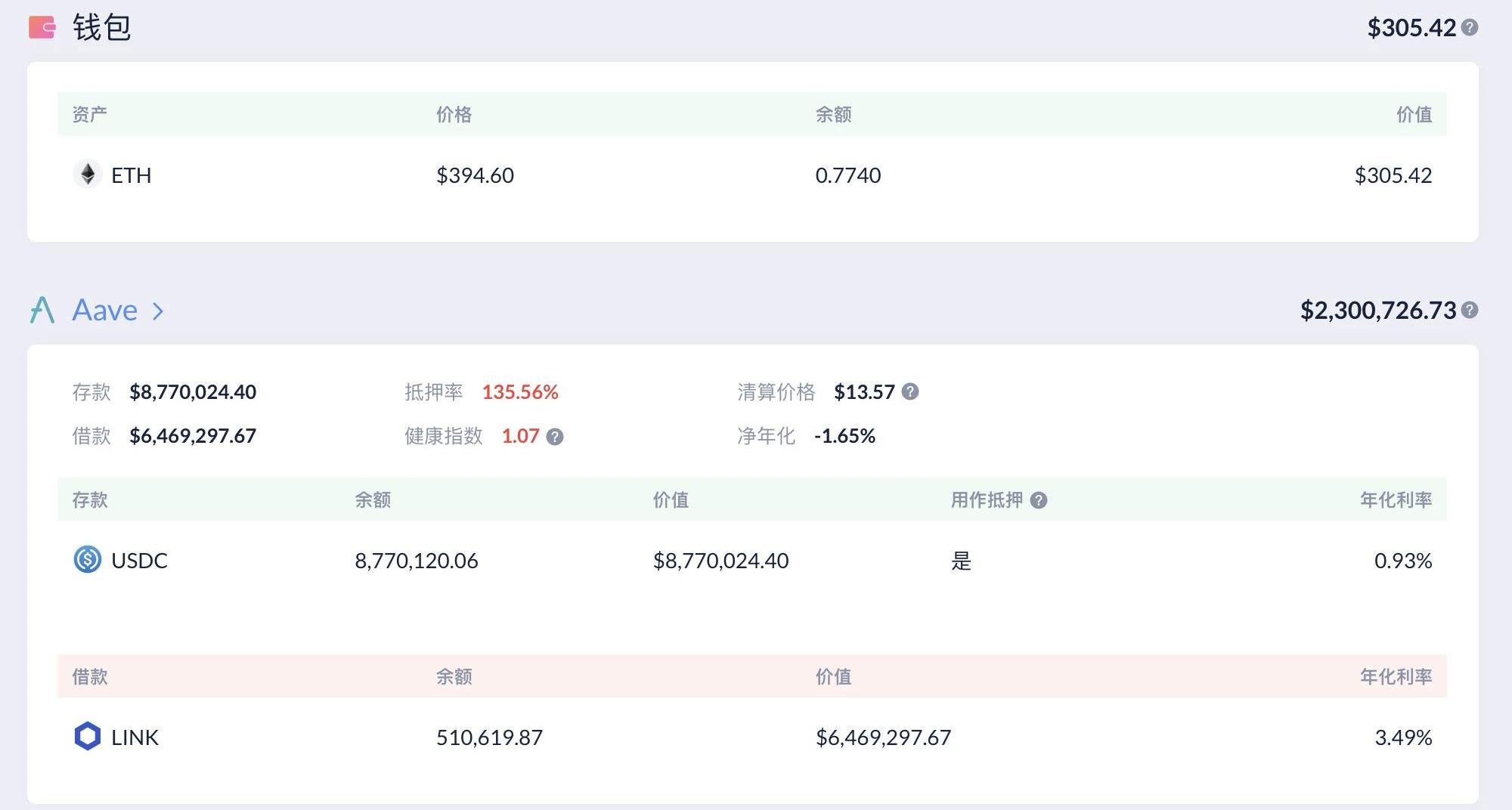This screenshot has width=1512, height=810.
Task: Click the LINK token icon
Action: (88, 737)
